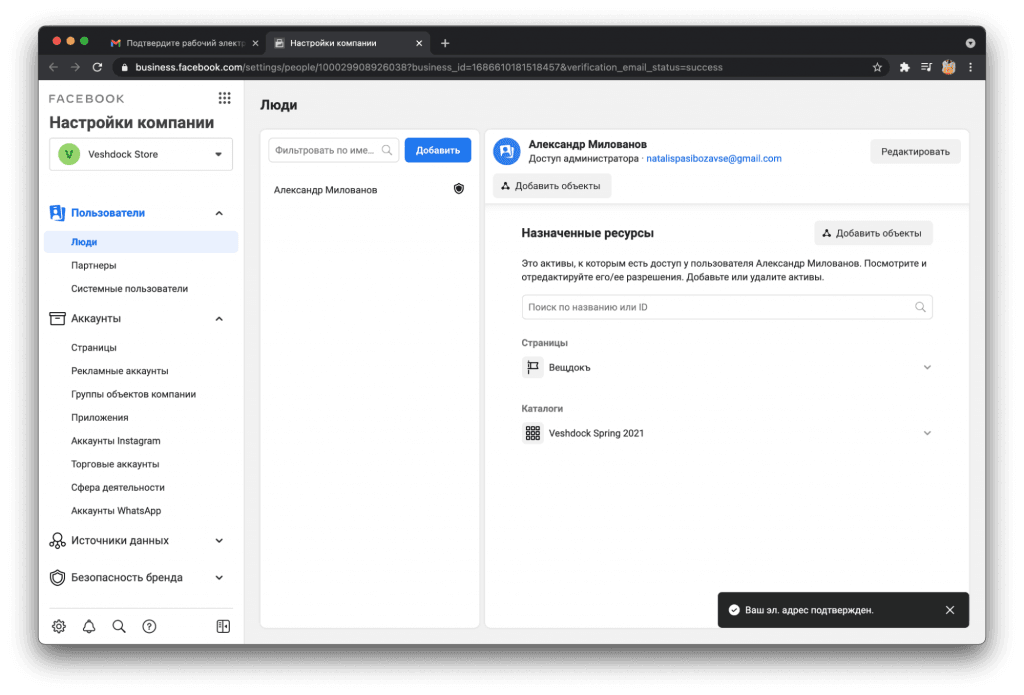Open the Veshdock Store company dropdown

click(141, 154)
